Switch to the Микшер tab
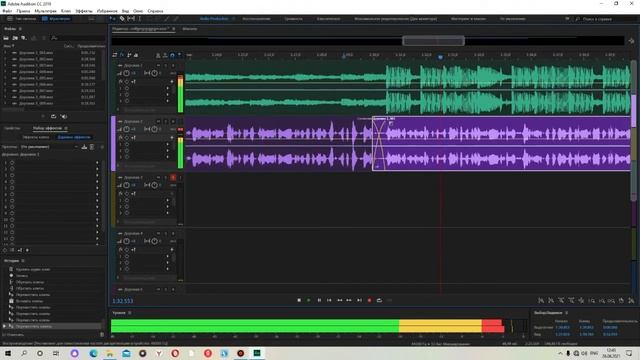Viewport: 640px width, 360px height. pyautogui.click(x=189, y=29)
